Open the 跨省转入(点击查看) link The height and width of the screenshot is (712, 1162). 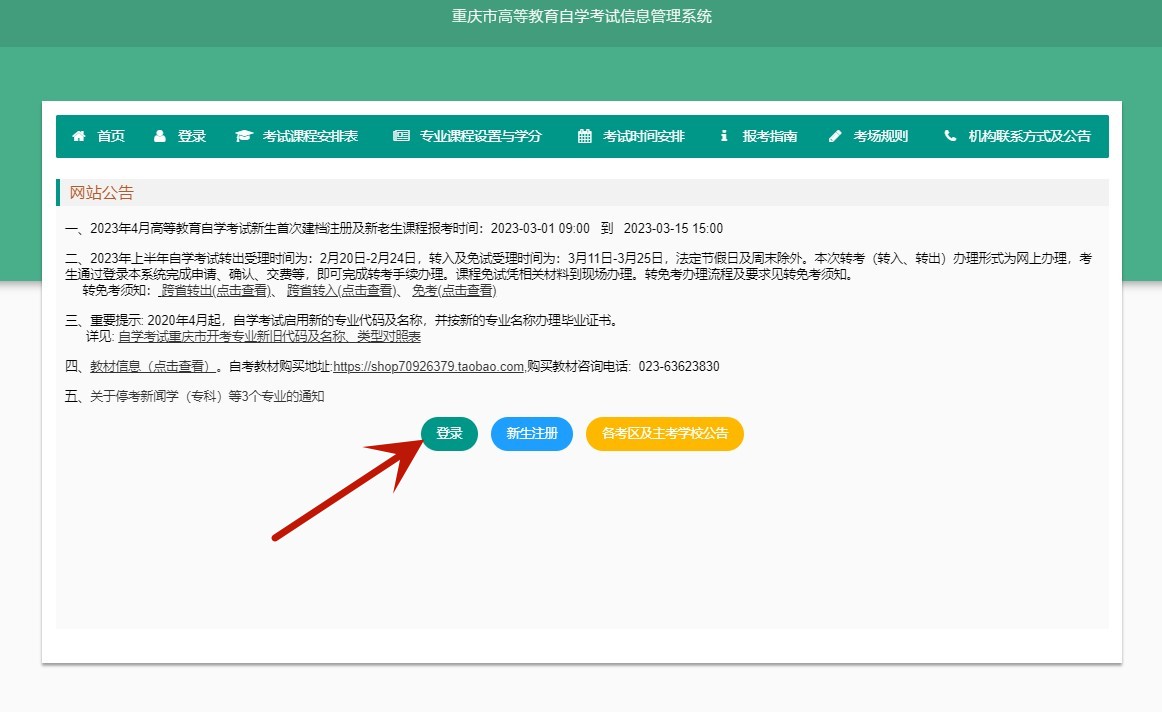point(342,291)
